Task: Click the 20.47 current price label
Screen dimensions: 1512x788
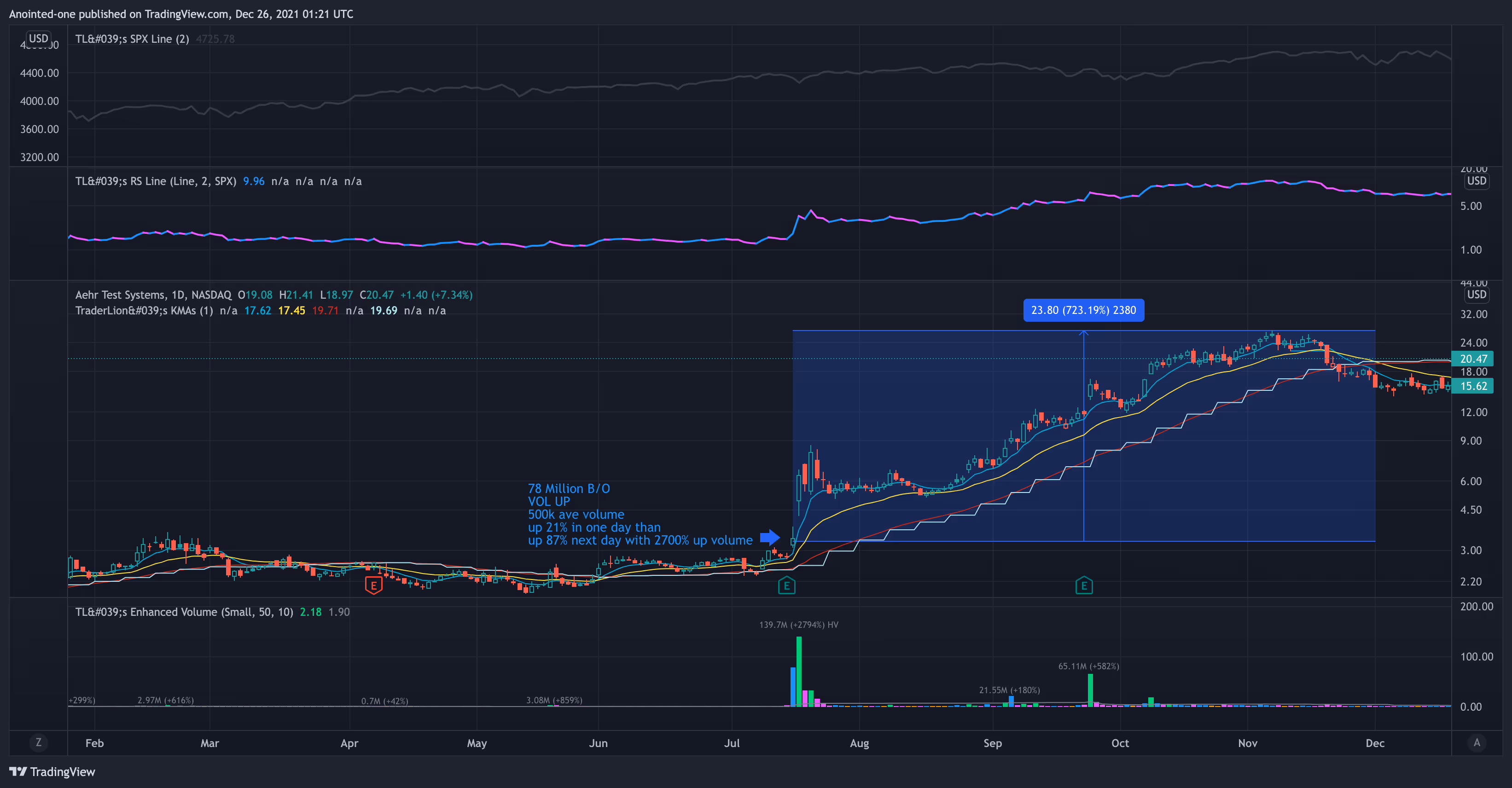Action: tap(1473, 359)
